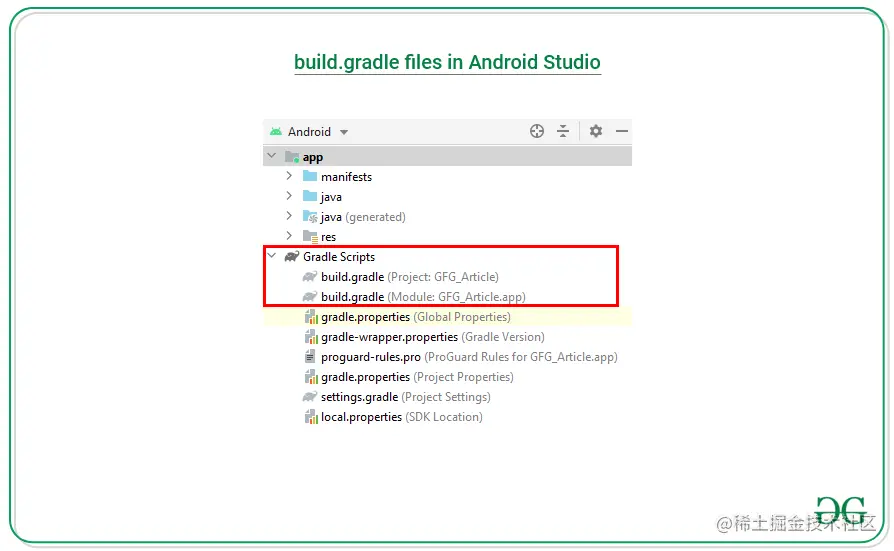Select the res label
The width and height of the screenshot is (894, 551).
328,237
